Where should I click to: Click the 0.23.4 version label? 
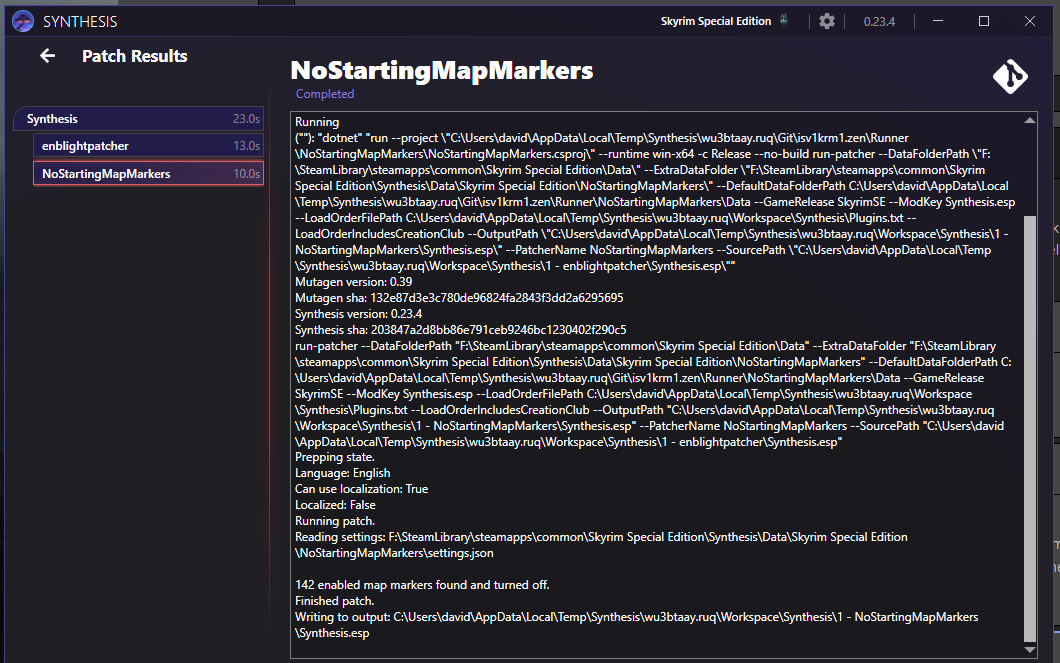coord(879,22)
